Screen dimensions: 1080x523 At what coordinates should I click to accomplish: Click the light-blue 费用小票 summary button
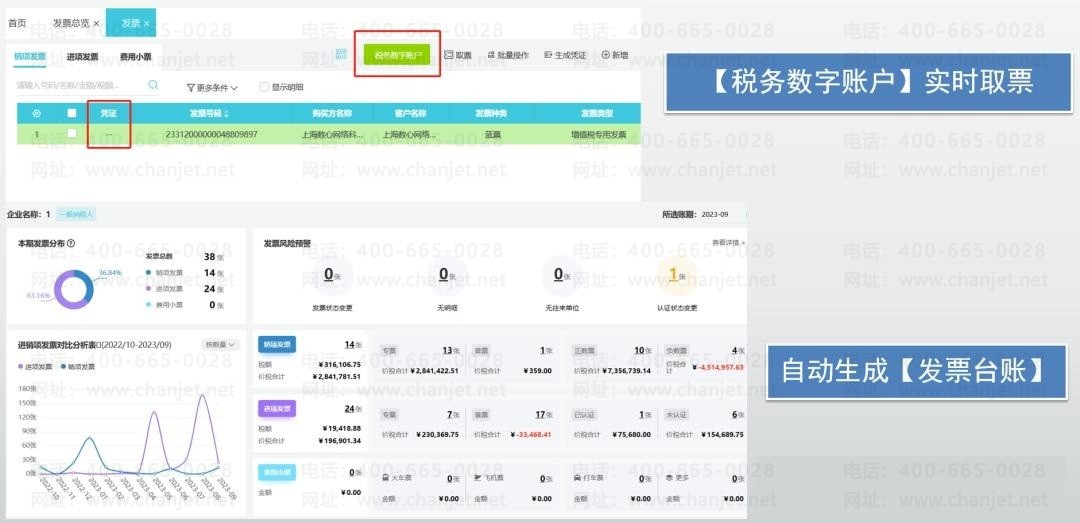[277, 472]
